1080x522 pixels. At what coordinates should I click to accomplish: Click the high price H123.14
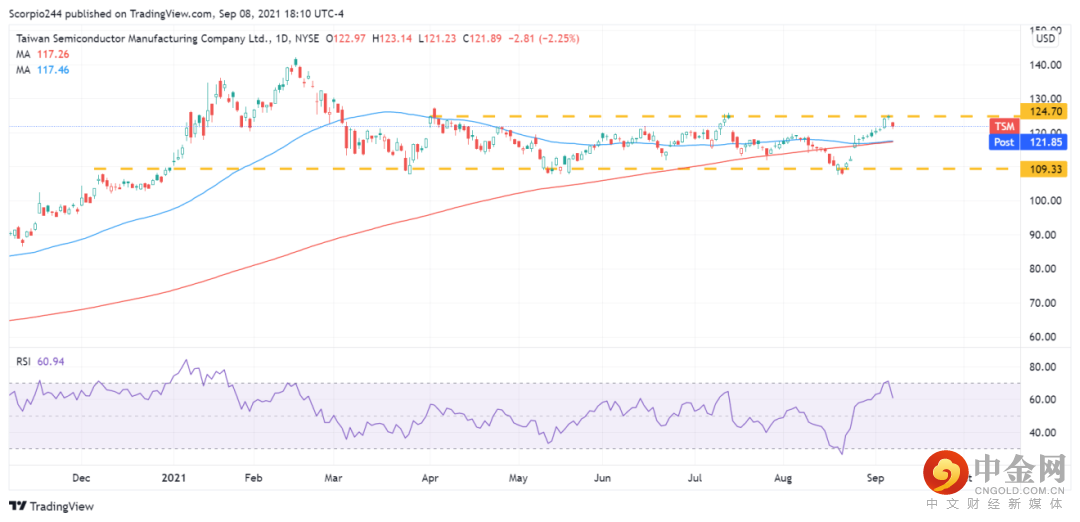click(x=392, y=39)
